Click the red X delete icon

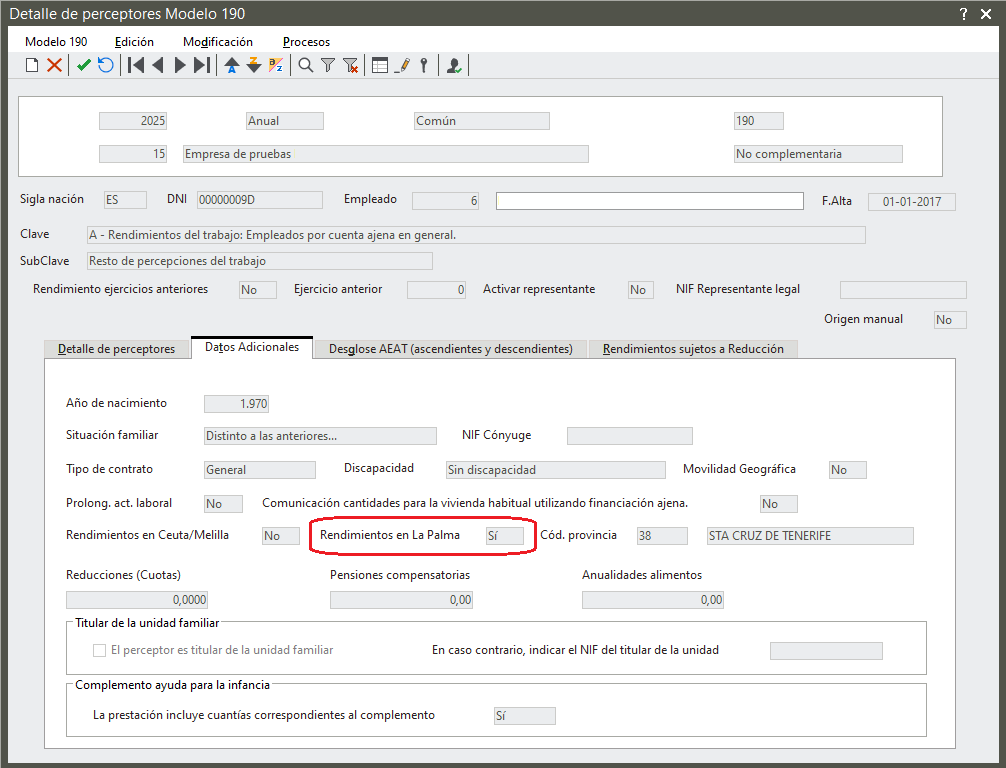54,65
